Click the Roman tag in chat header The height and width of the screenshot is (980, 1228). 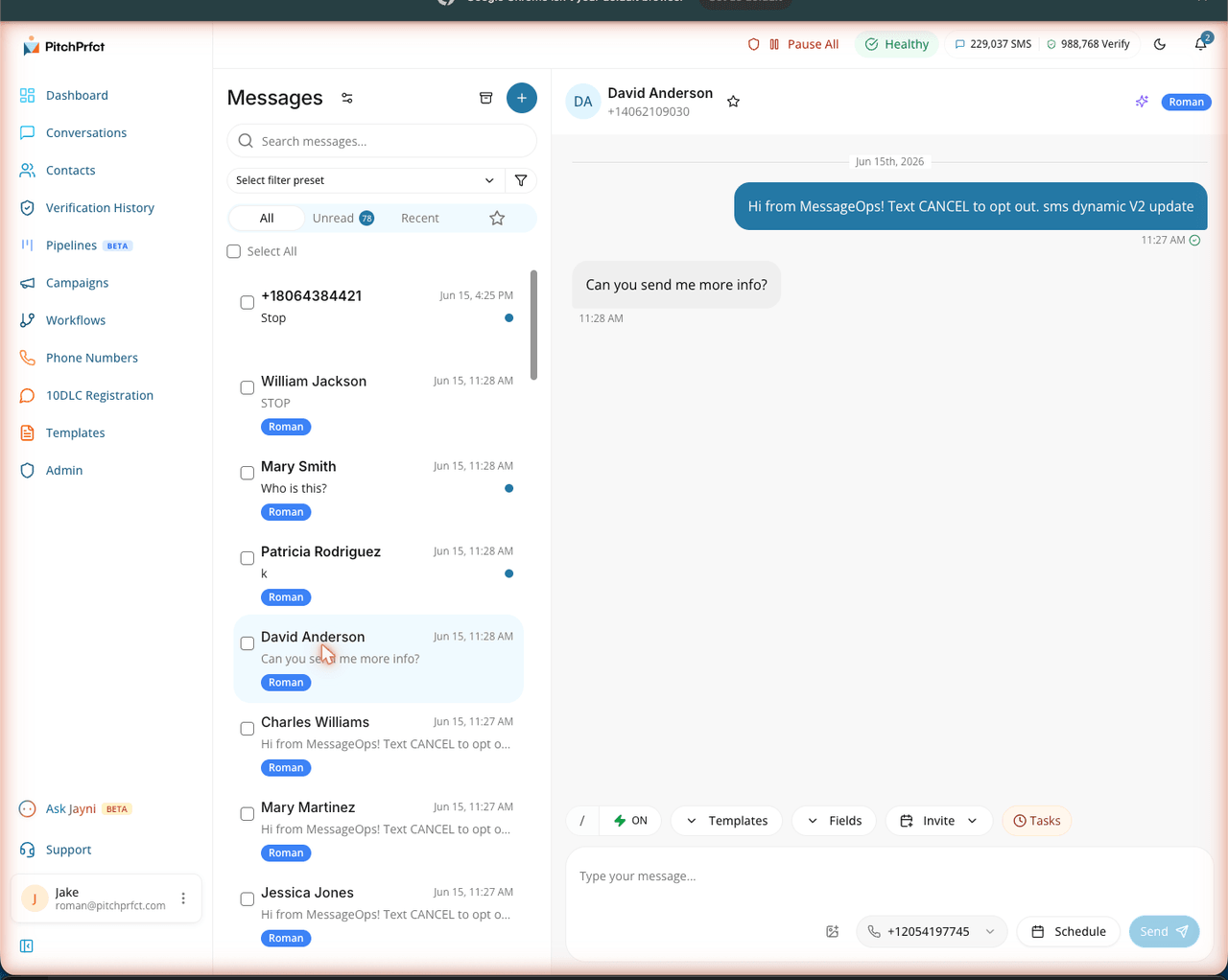click(x=1186, y=102)
